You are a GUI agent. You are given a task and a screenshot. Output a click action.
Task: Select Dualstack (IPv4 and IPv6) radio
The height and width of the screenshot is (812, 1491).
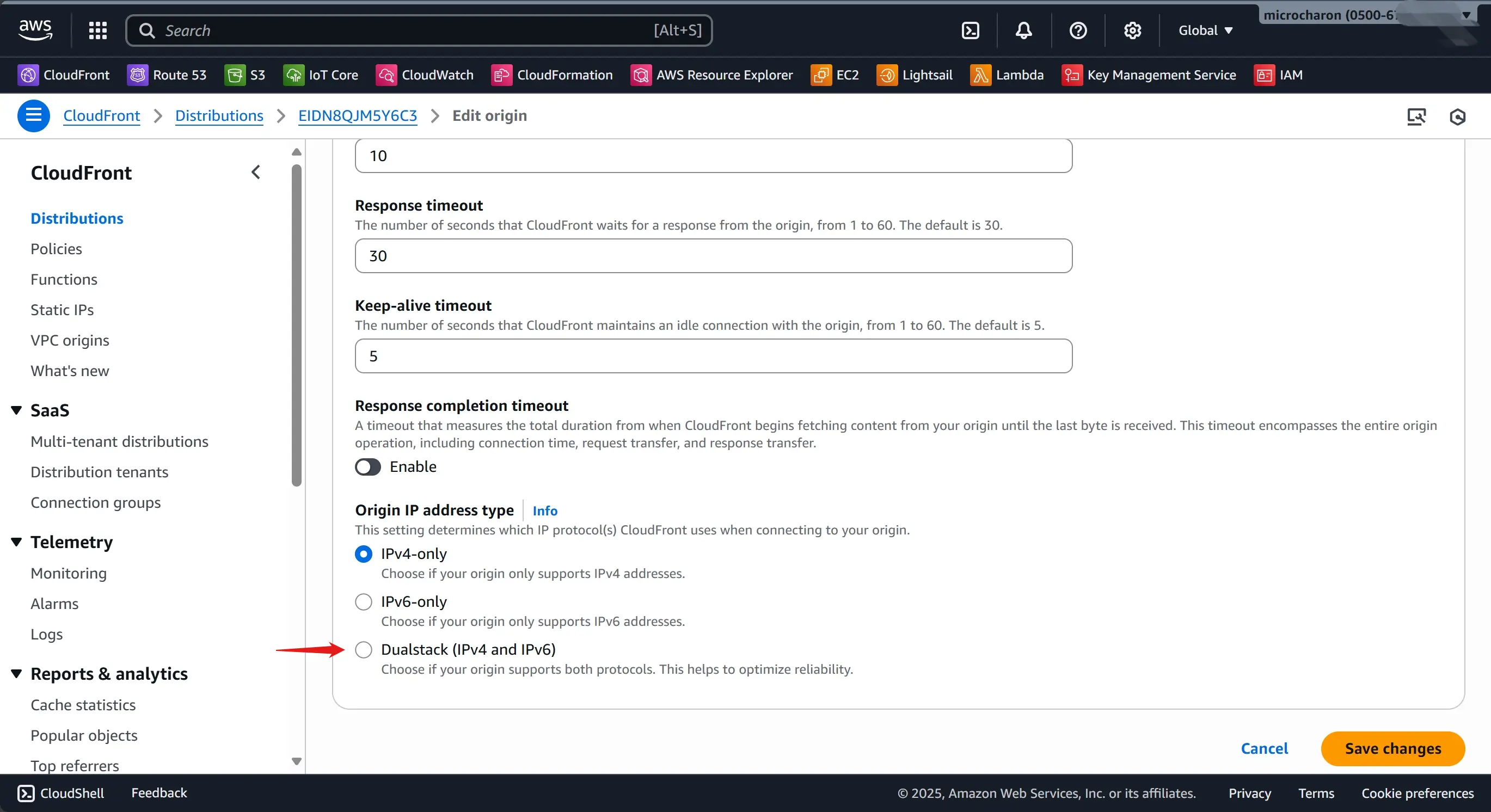(364, 650)
